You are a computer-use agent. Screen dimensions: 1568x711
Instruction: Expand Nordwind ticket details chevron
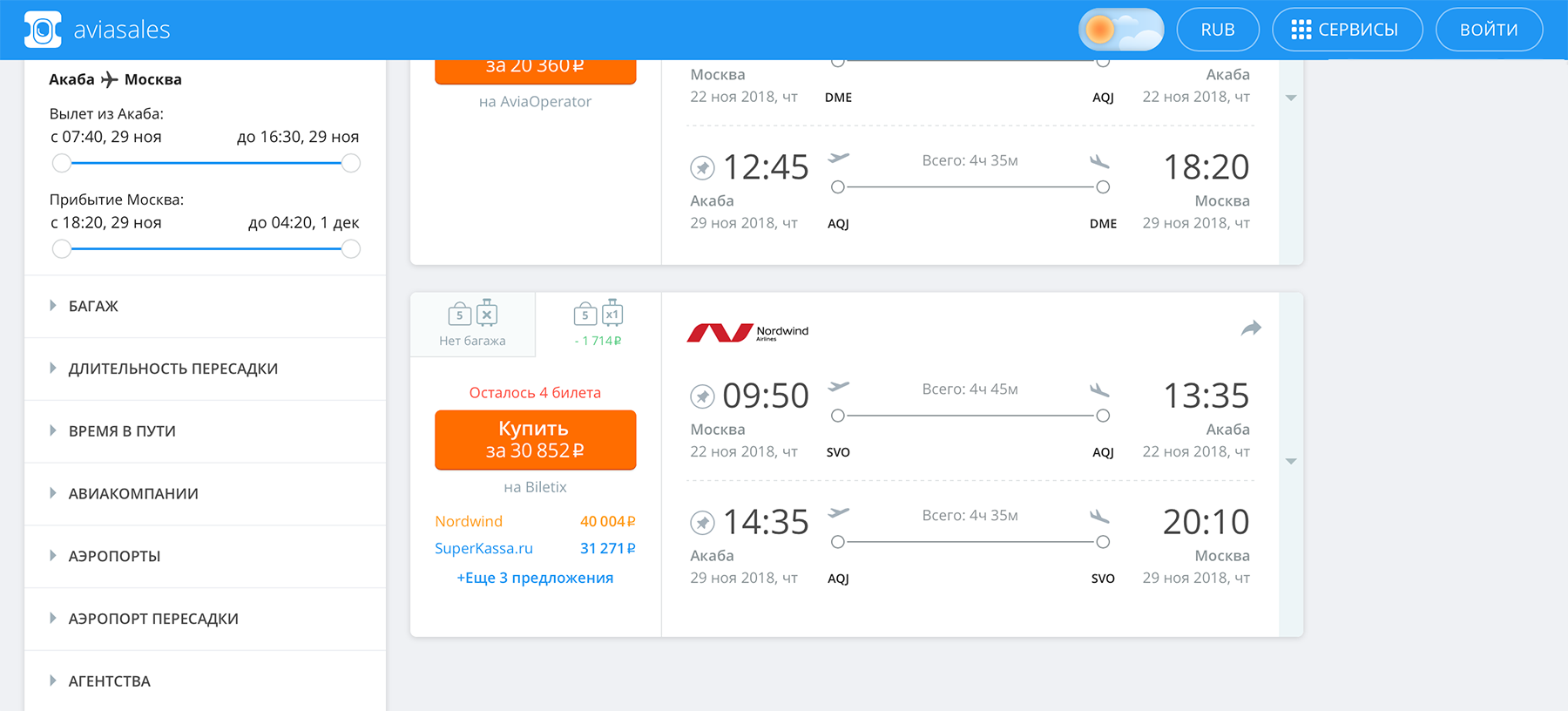coord(1291,462)
